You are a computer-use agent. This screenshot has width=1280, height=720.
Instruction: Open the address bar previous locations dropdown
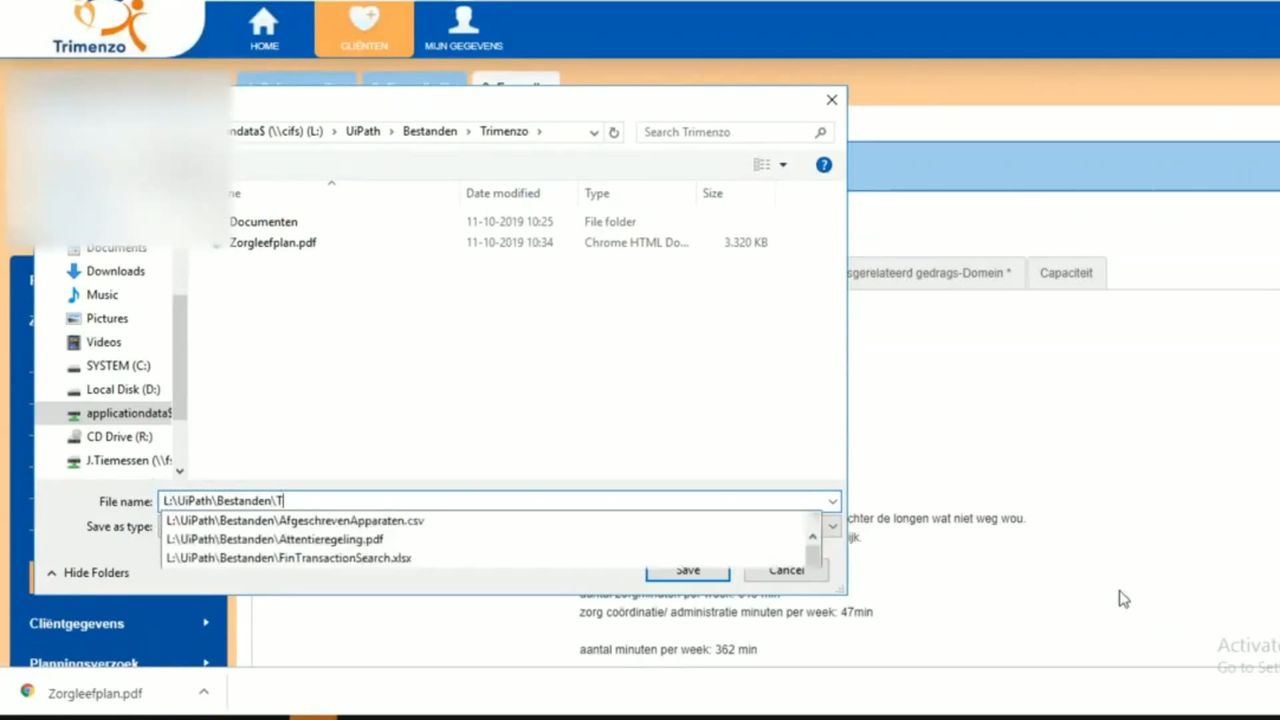coord(594,132)
